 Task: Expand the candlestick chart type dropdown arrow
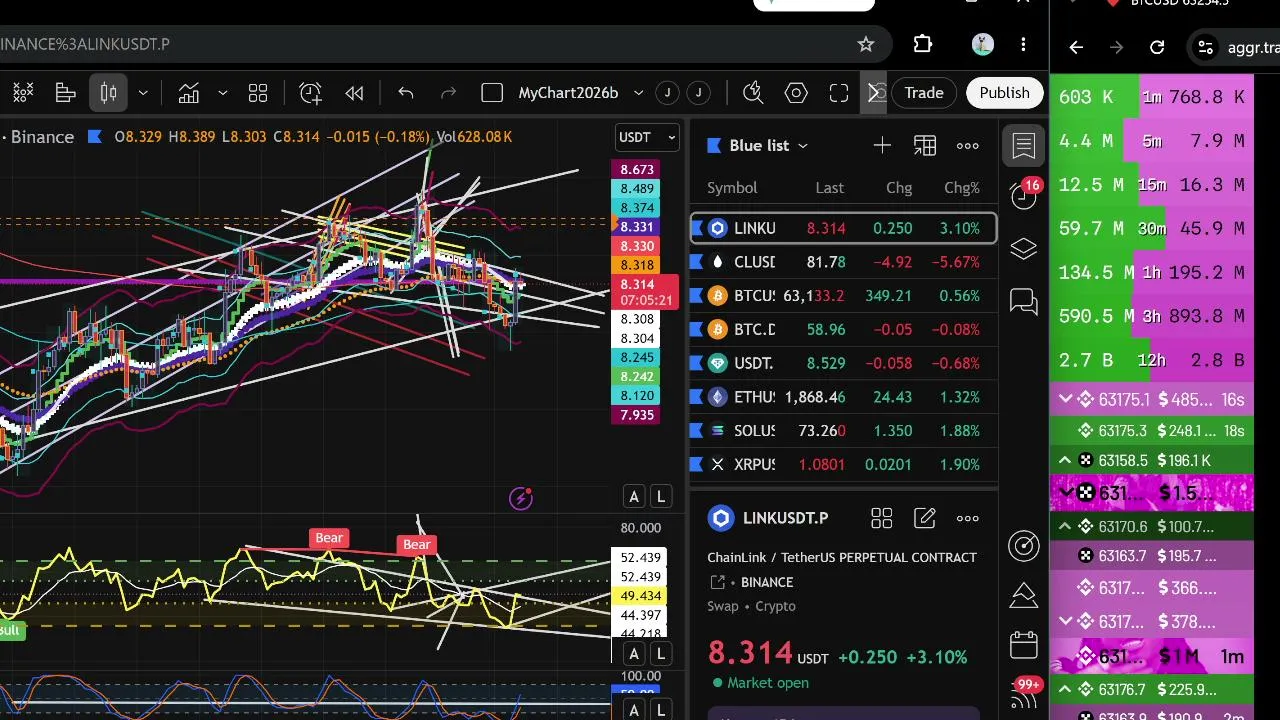pos(143,93)
